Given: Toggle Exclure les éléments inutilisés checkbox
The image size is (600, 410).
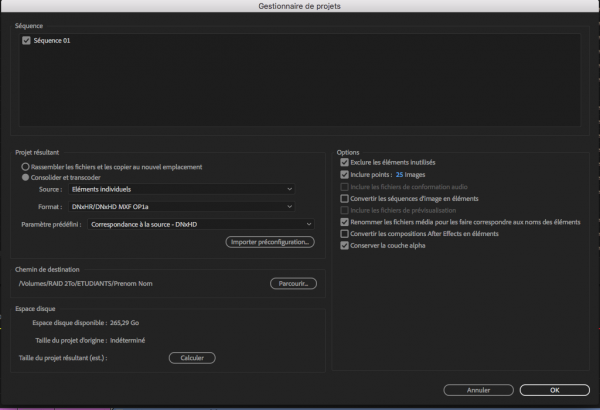Looking at the screenshot, I should [x=345, y=162].
